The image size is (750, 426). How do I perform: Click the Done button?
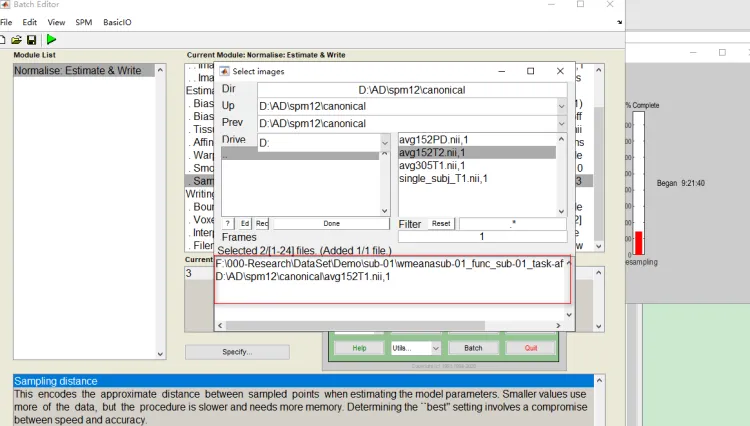(330, 223)
